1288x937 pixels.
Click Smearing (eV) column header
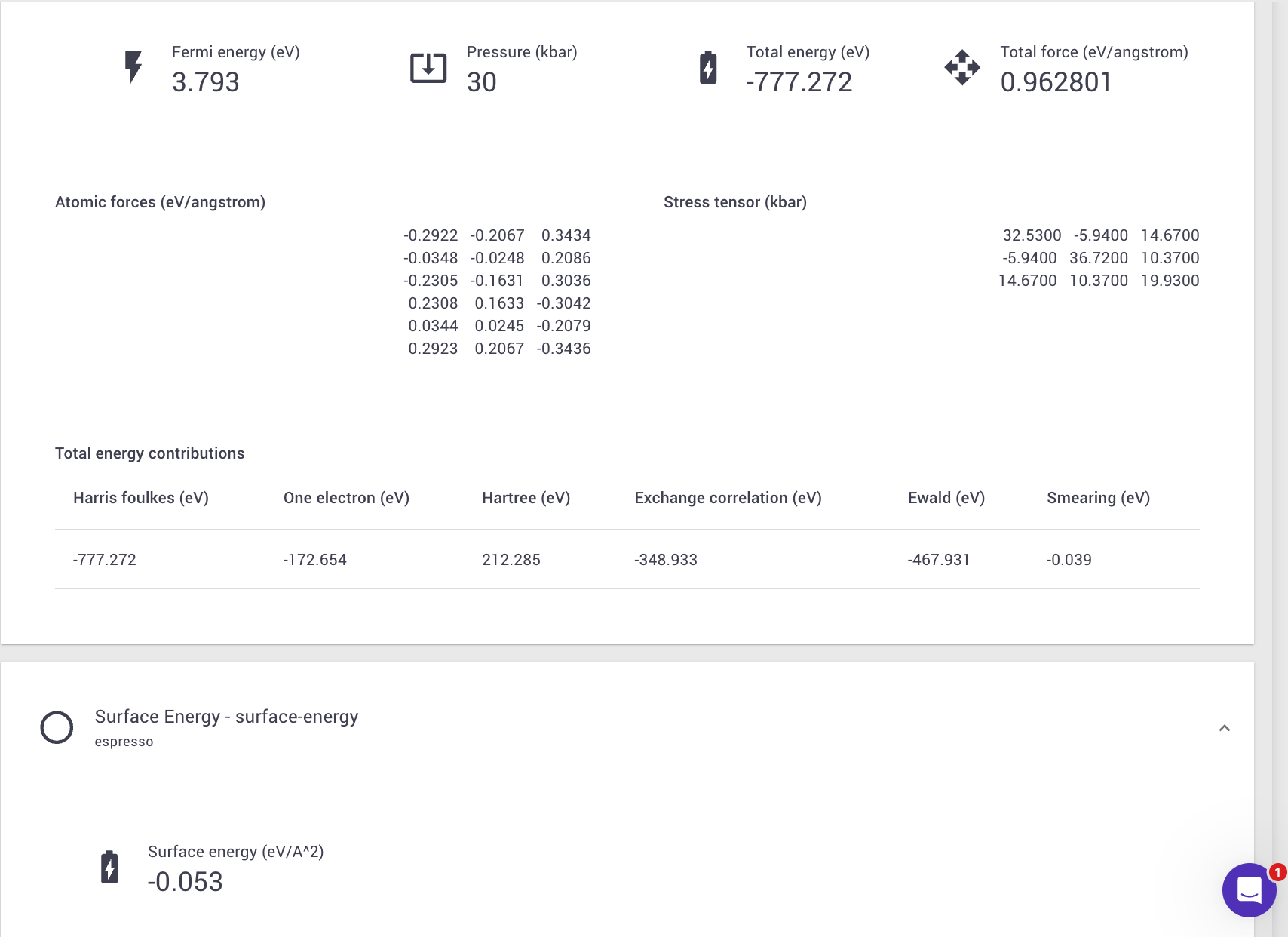(1098, 498)
